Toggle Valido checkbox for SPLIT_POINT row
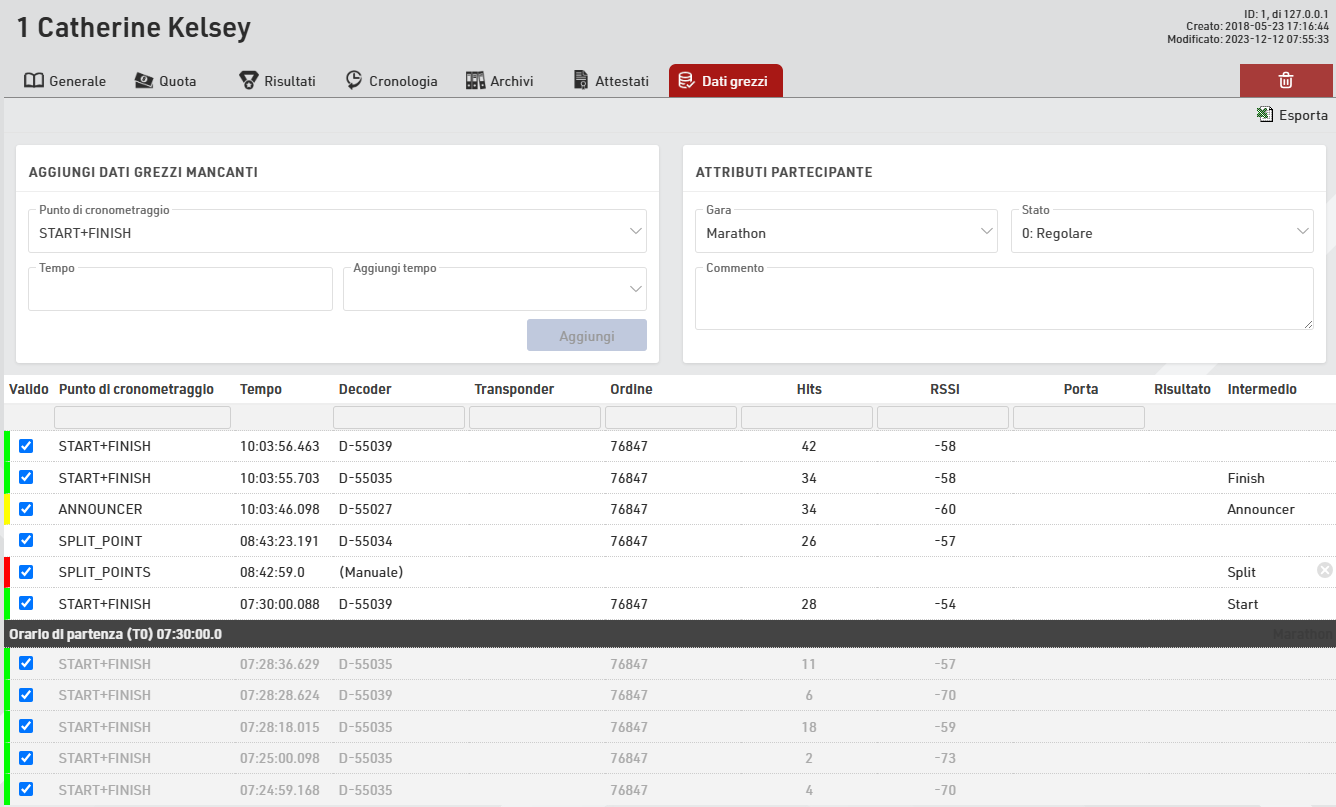This screenshot has width=1336, height=807. coord(26,540)
